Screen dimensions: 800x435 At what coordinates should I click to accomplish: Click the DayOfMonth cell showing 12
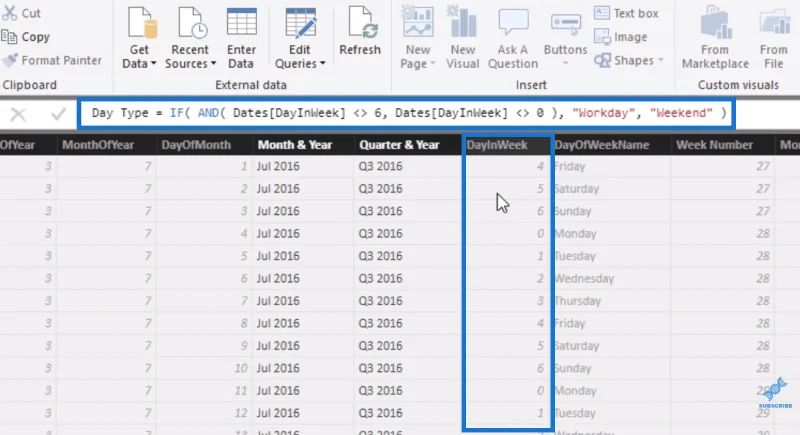[204, 413]
